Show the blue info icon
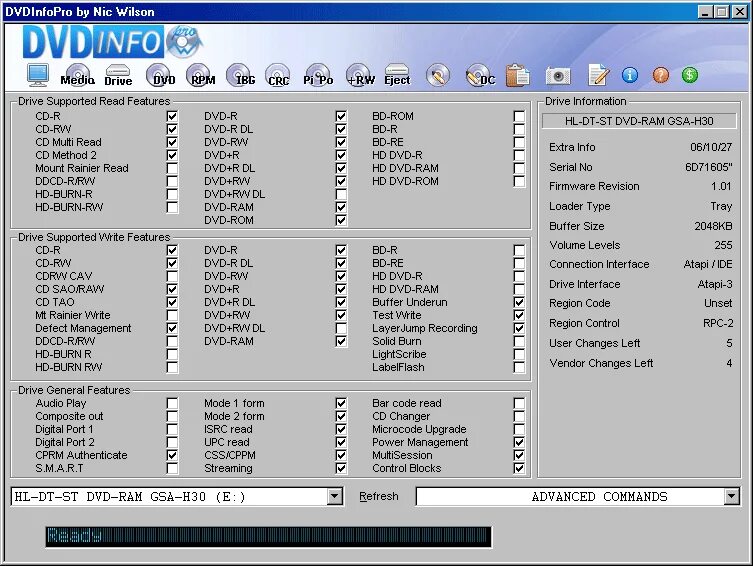Screen dimensions: 753x566 tap(630, 75)
